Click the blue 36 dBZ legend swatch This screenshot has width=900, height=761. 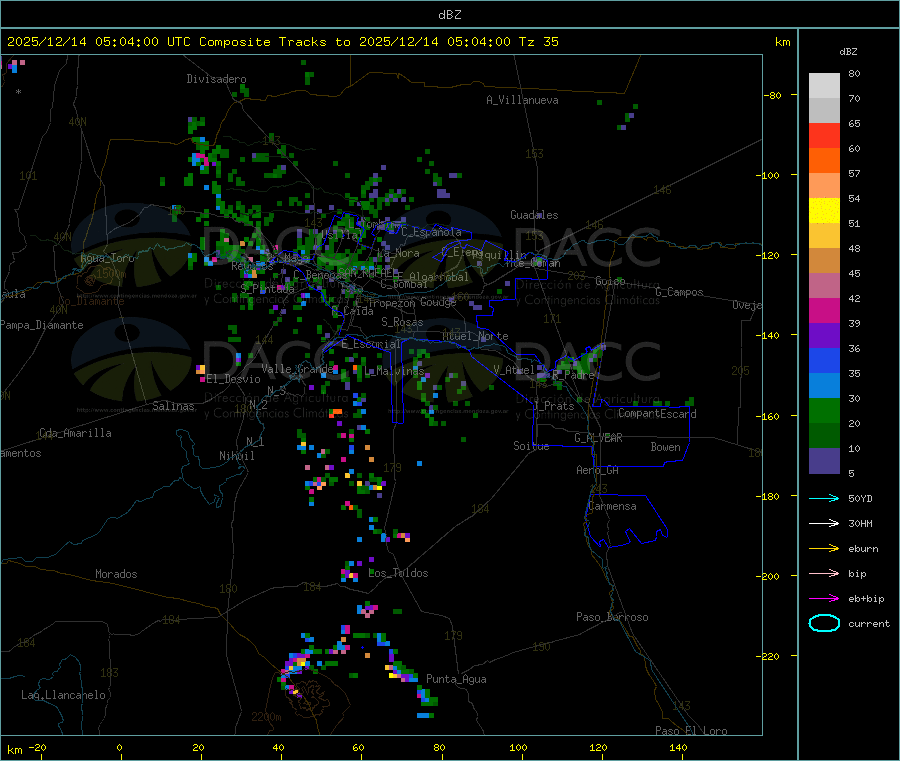[x=824, y=360]
